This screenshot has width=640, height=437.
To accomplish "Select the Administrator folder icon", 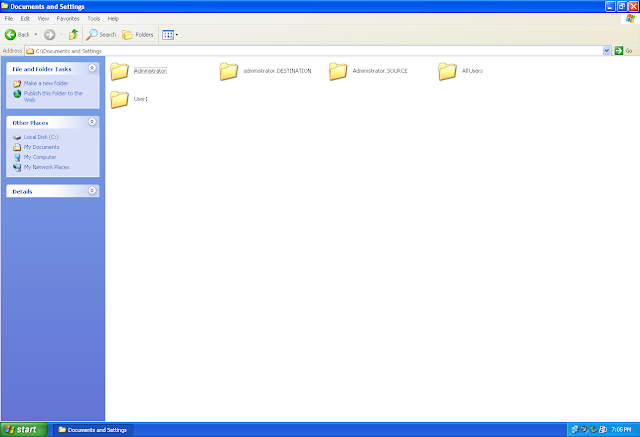I will (120, 71).
